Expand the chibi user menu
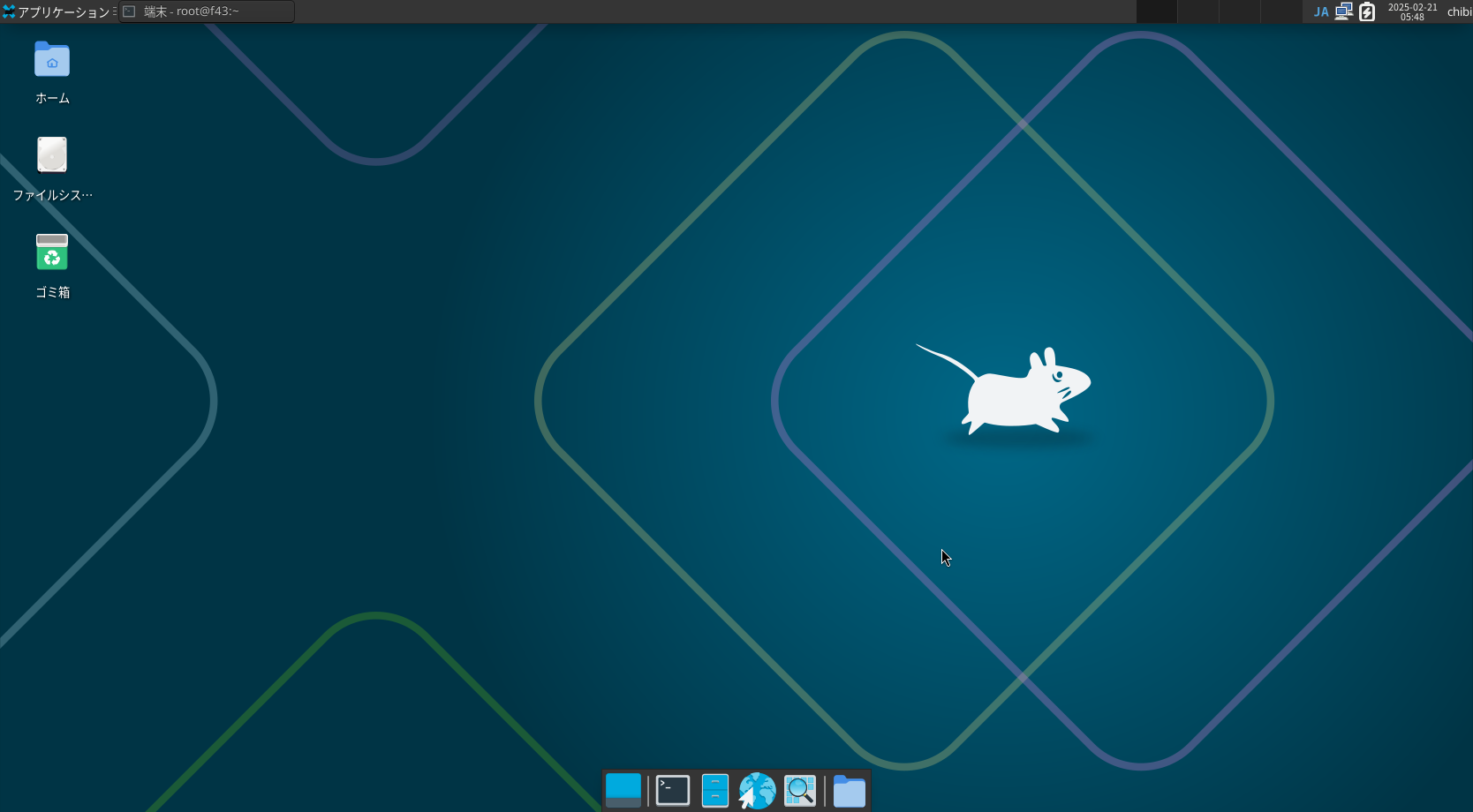This screenshot has width=1473, height=812. point(1459,11)
